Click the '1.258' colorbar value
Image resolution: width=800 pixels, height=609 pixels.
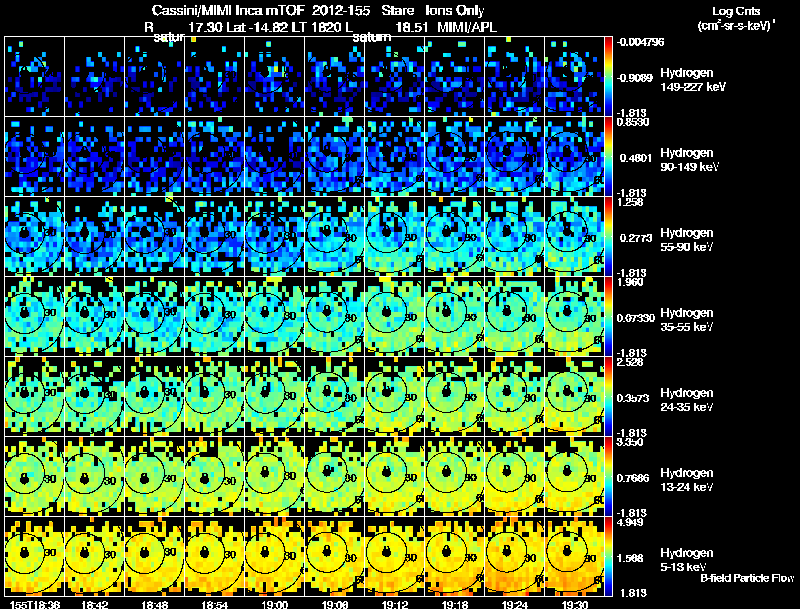[x=630, y=202]
